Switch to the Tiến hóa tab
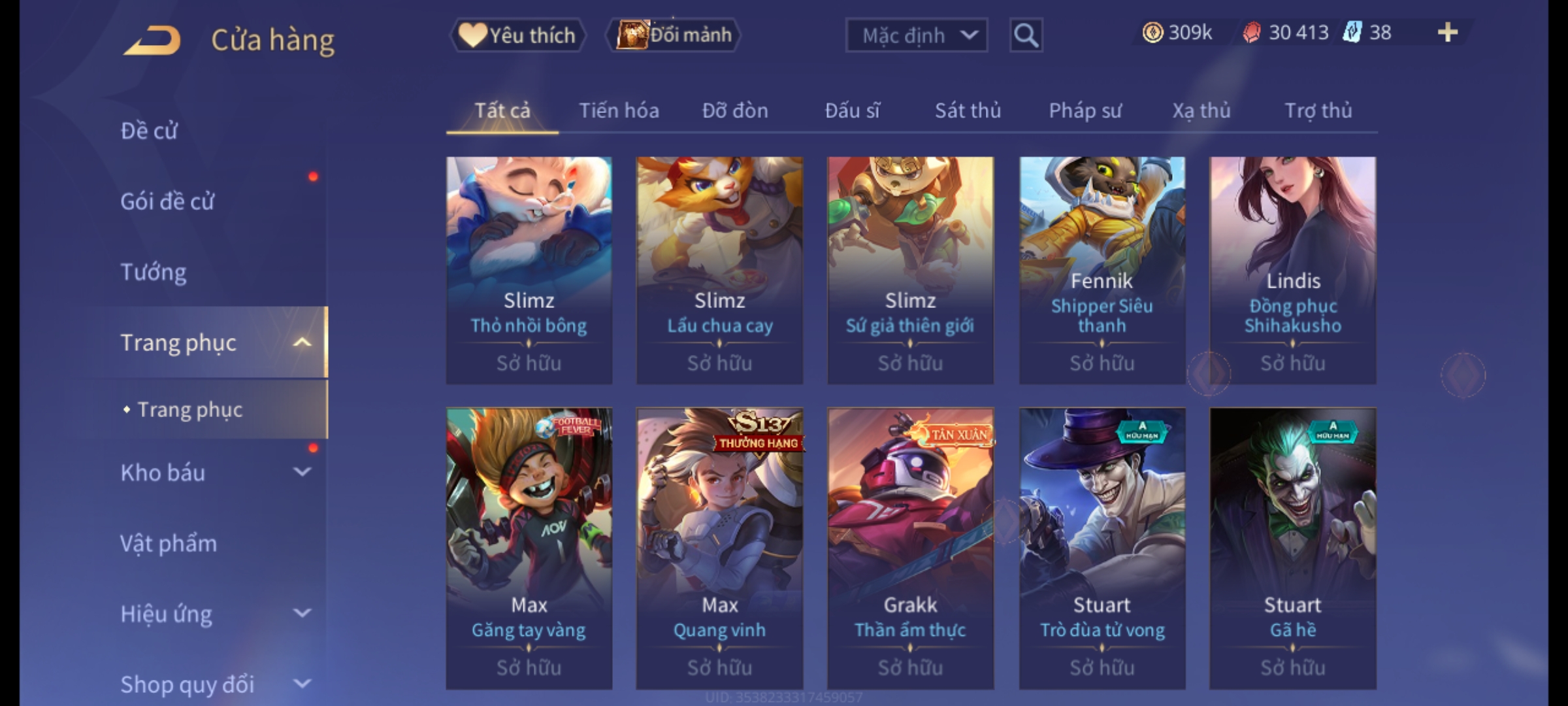1568x706 pixels. point(619,110)
